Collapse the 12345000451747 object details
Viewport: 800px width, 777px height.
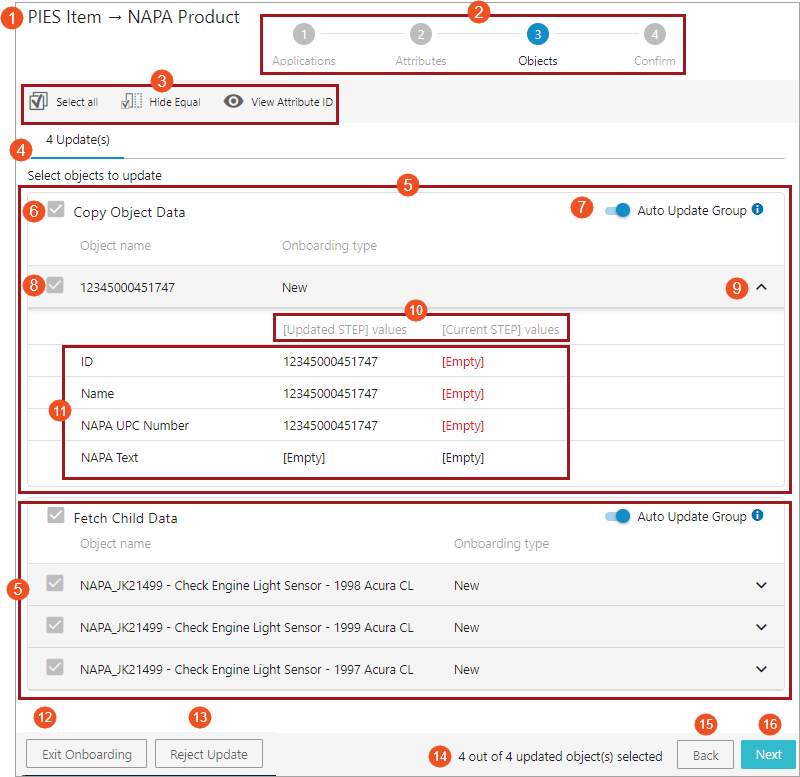(x=761, y=287)
